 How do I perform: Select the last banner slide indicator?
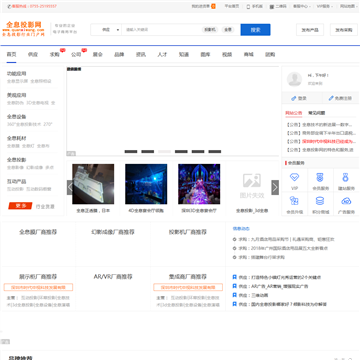pos(215,152)
